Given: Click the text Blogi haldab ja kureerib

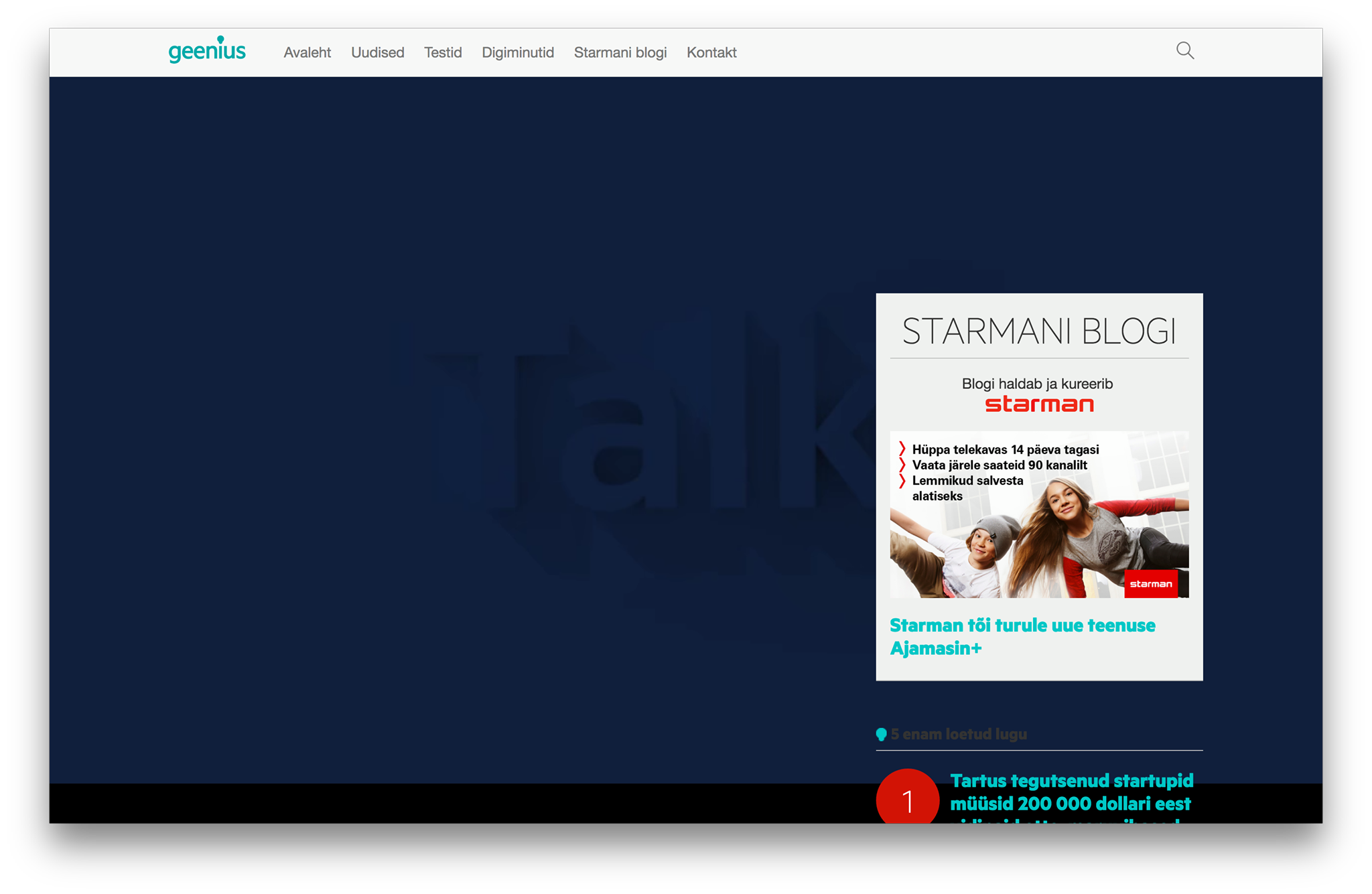Looking at the screenshot, I should tap(1037, 384).
